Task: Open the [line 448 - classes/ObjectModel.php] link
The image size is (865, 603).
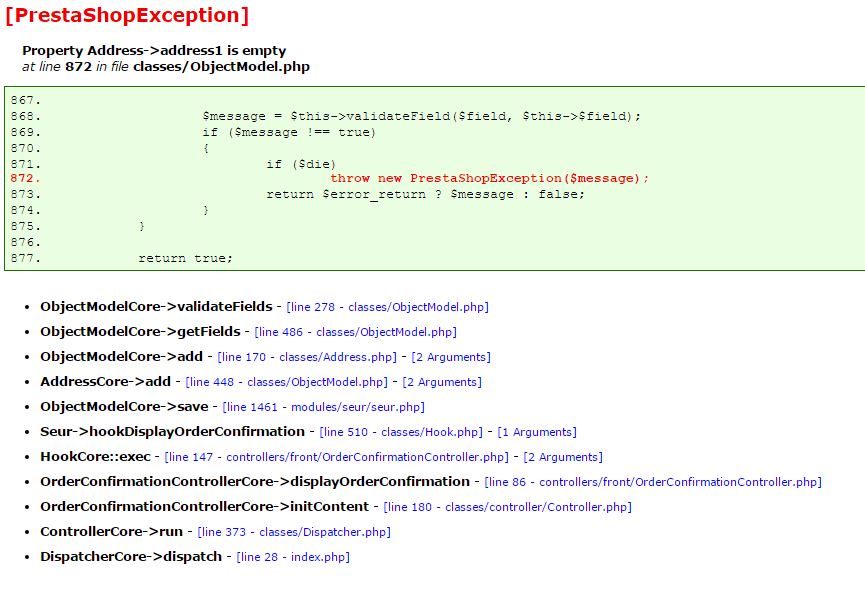Action: 286,382
